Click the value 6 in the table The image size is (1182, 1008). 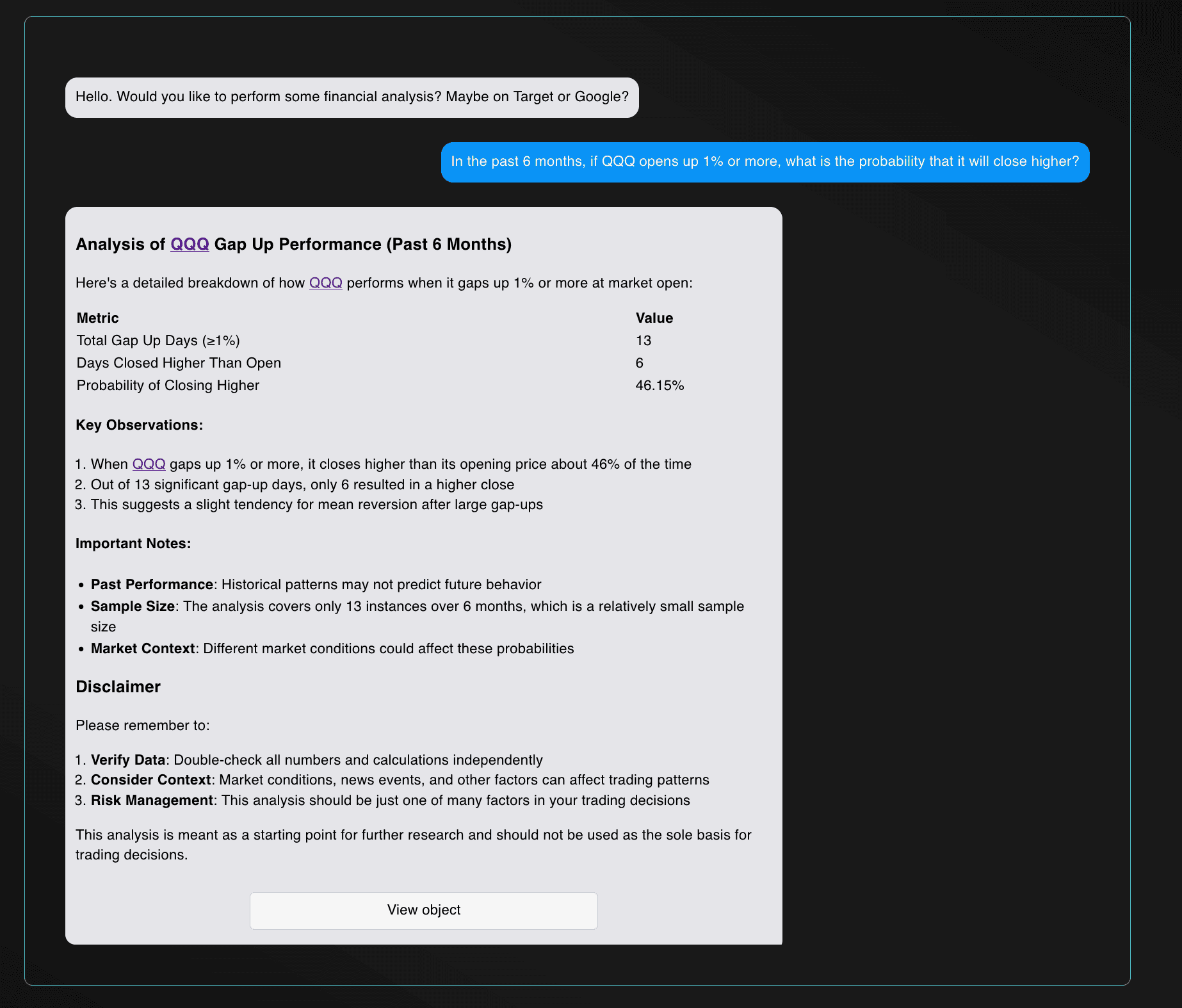(640, 363)
